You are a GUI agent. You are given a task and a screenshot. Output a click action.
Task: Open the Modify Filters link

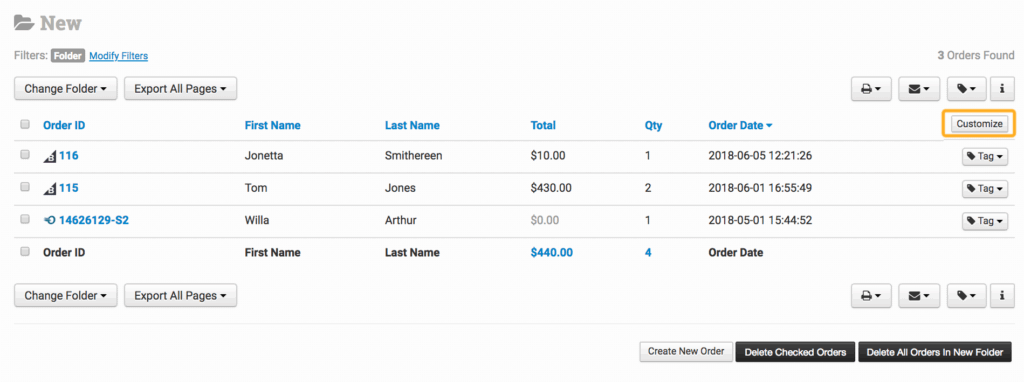pos(119,56)
